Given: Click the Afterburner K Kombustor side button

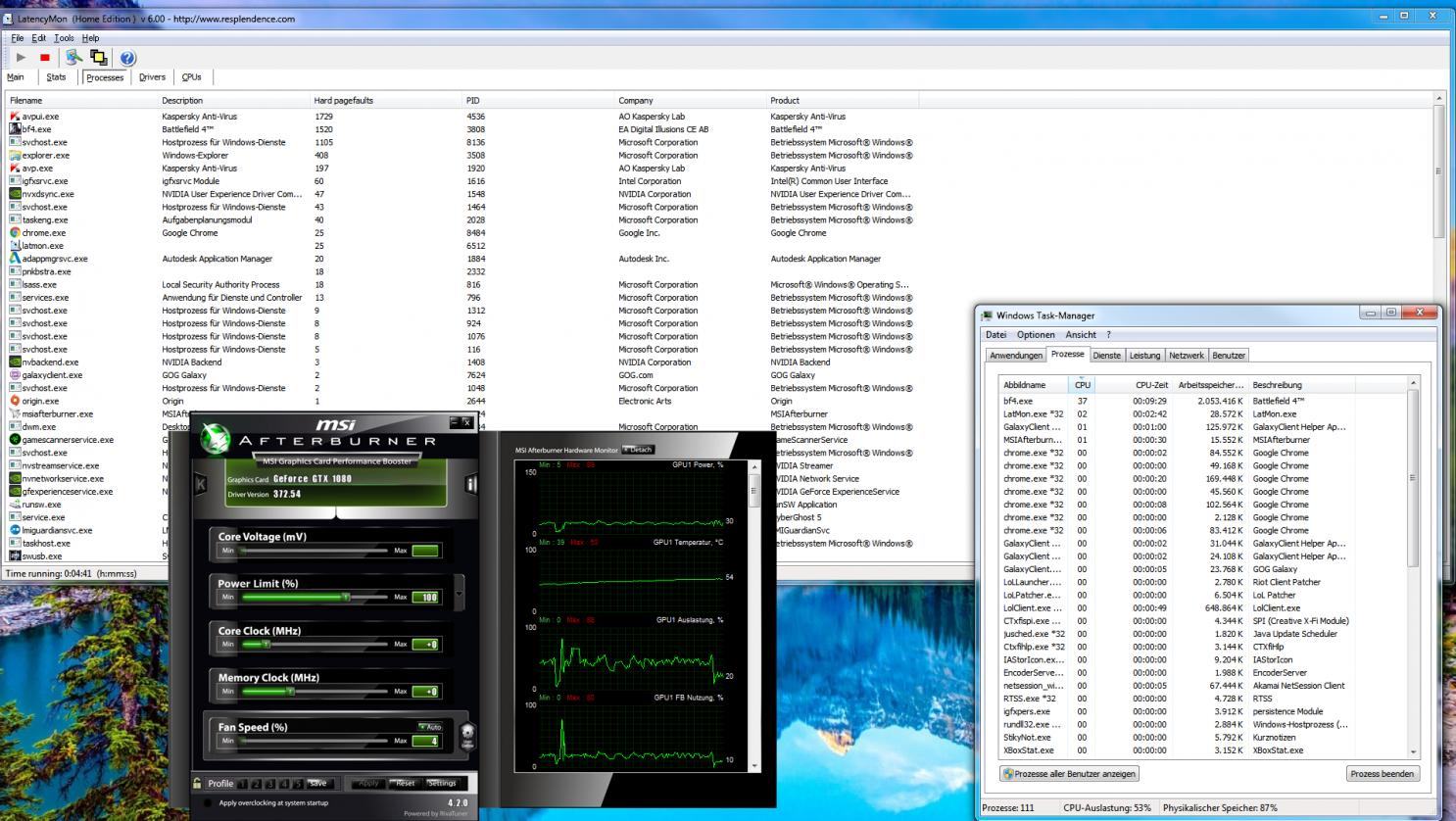Looking at the screenshot, I should pos(201,483).
